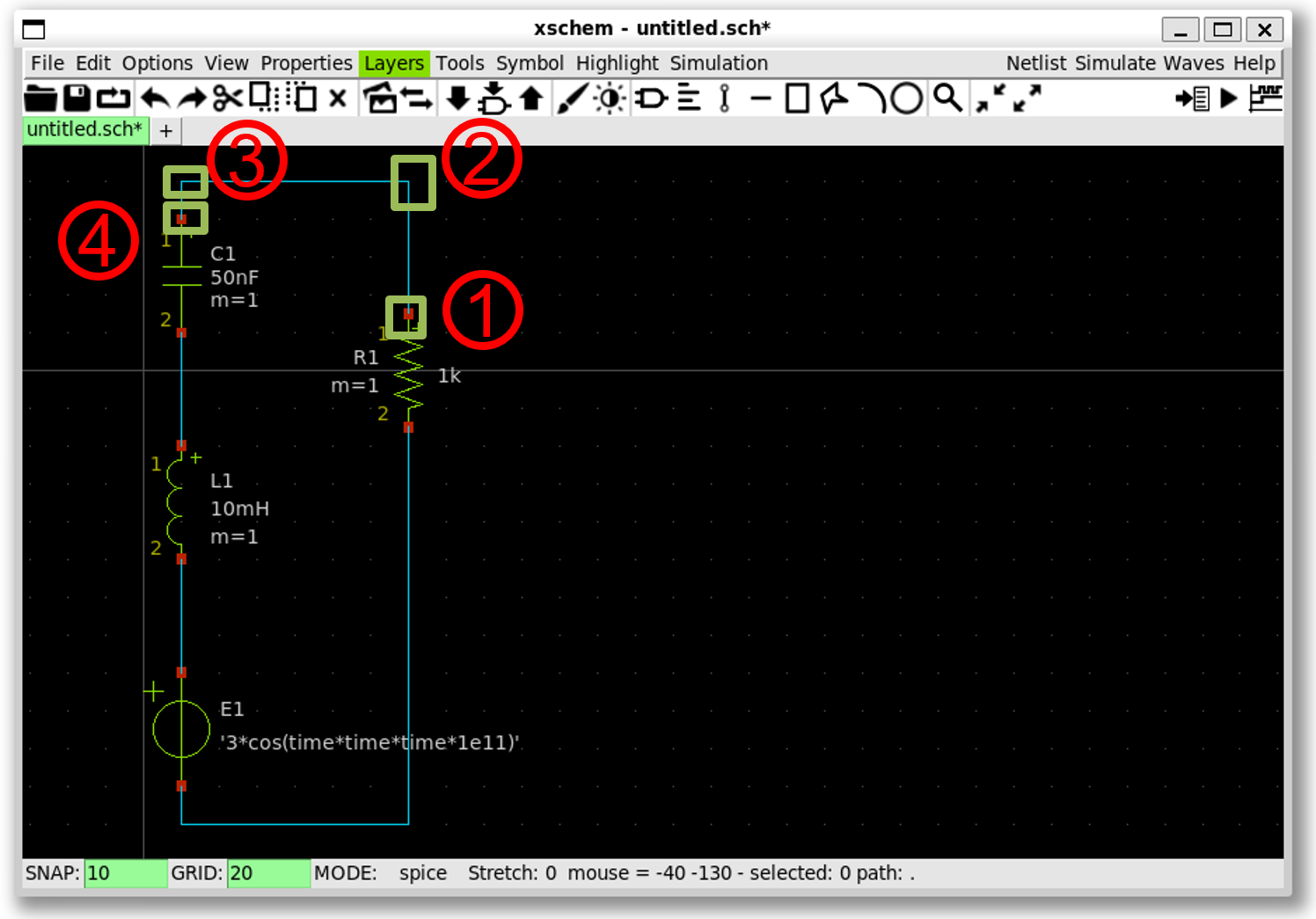Screen dimensions: 1316x919
Task: Click the magnifier zoom icon
Action: click(947, 98)
